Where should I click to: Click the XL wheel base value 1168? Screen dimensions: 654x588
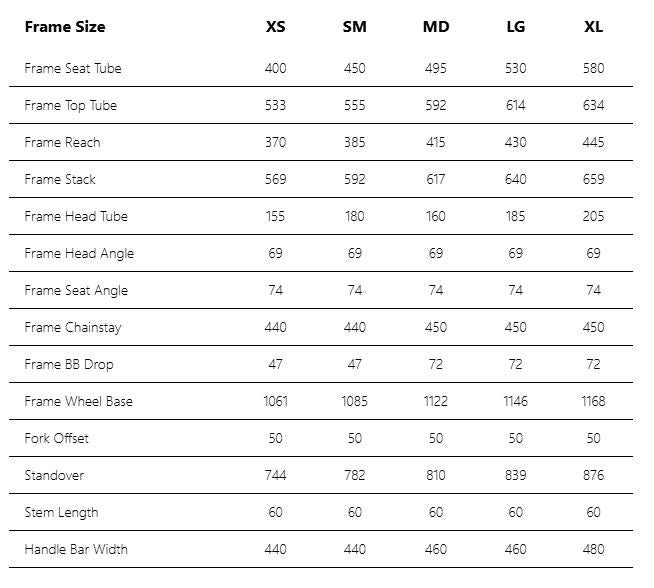click(x=593, y=401)
